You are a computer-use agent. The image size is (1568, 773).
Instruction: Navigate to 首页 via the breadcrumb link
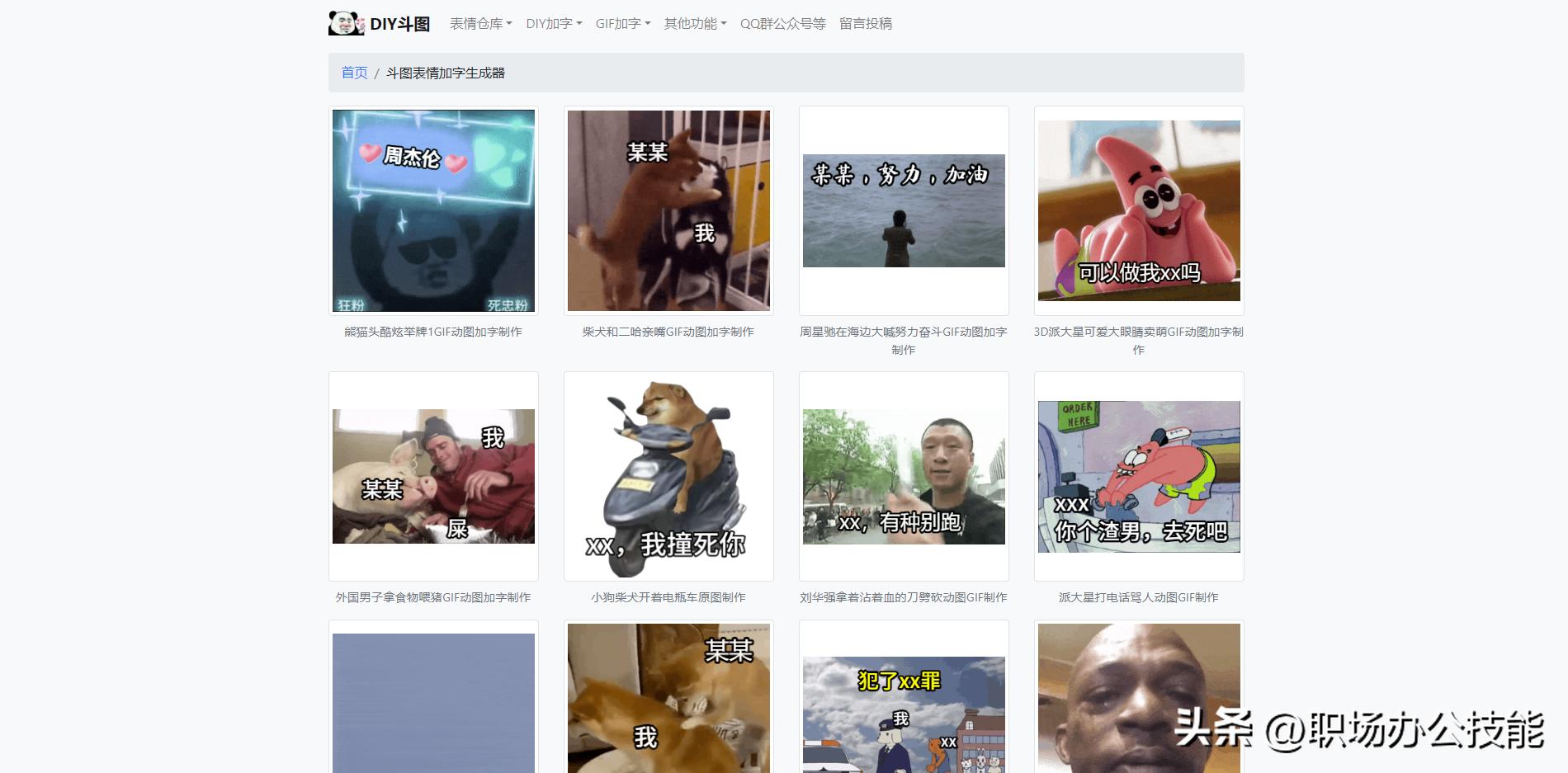353,73
